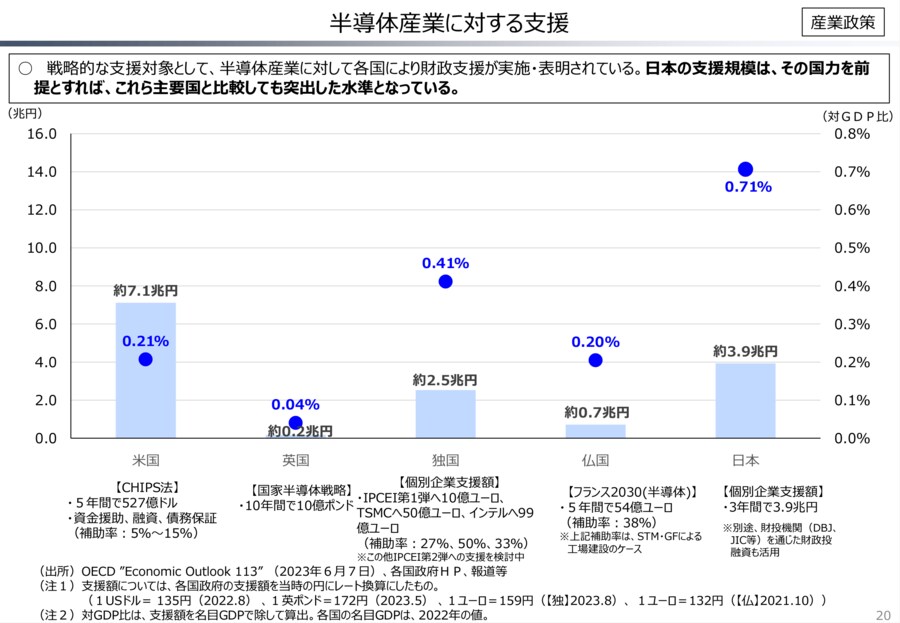Click the UK 0.04% blue data point
The width and height of the screenshot is (900, 623).
[296, 423]
